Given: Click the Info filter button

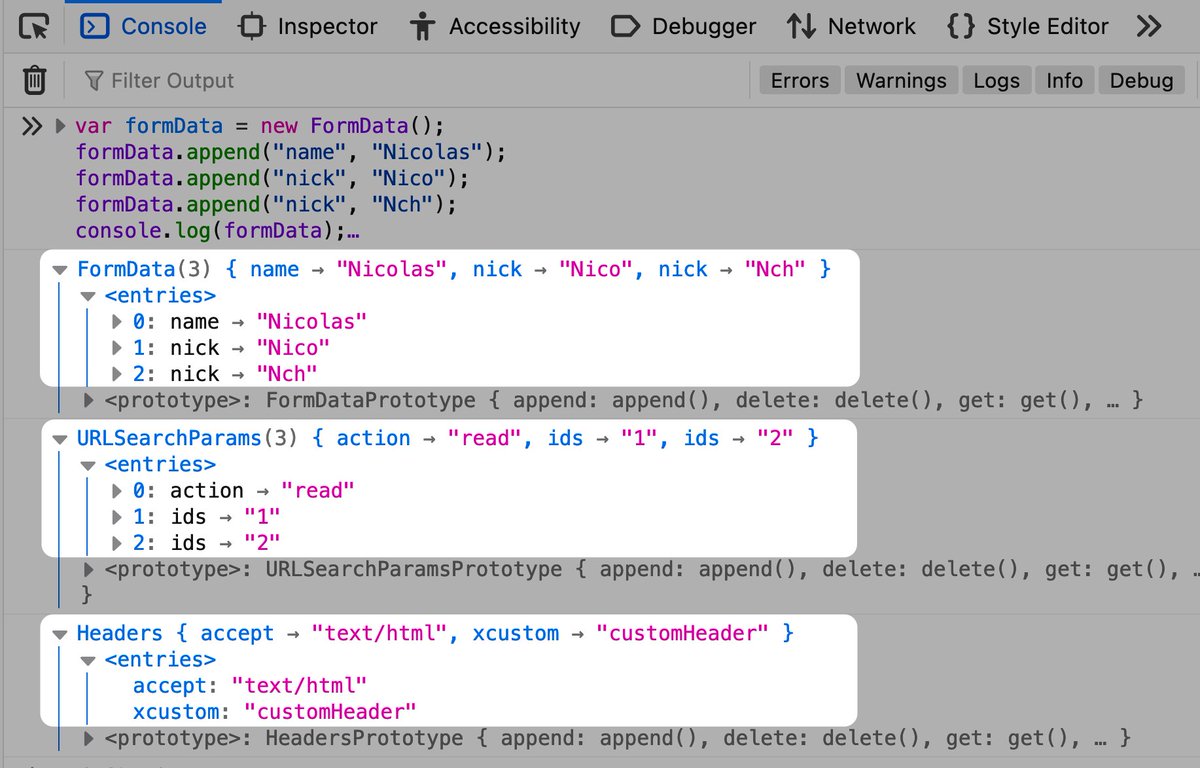Looking at the screenshot, I should 1064,80.
